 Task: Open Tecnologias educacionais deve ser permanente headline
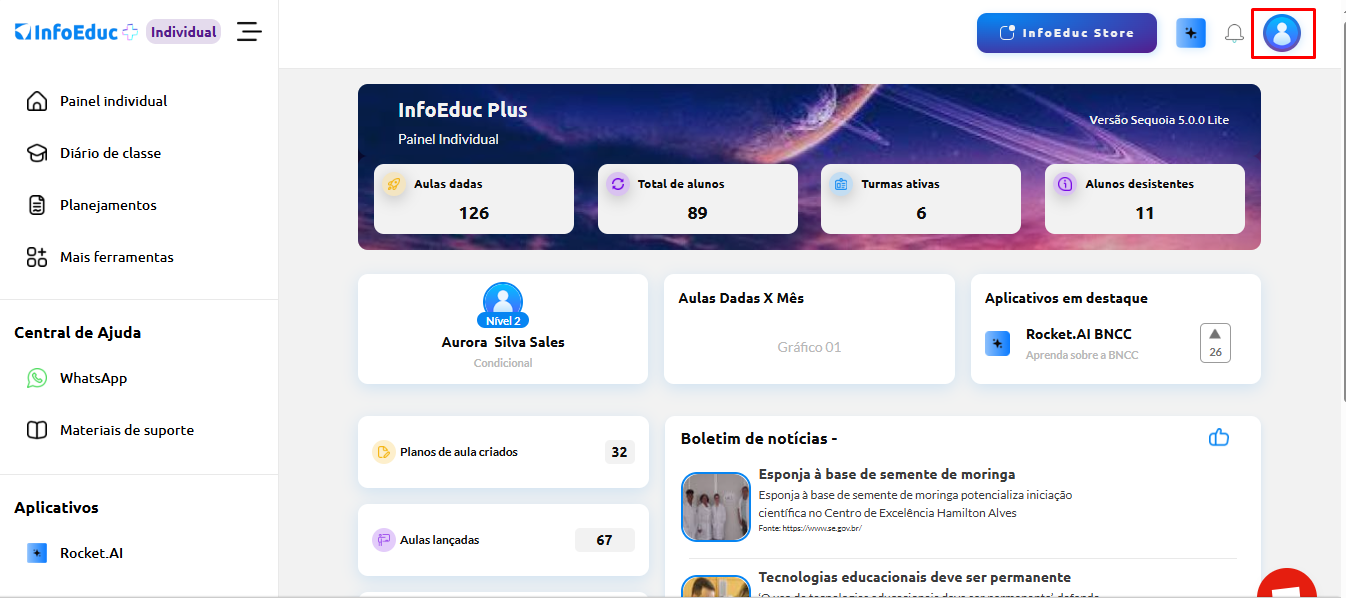915,577
